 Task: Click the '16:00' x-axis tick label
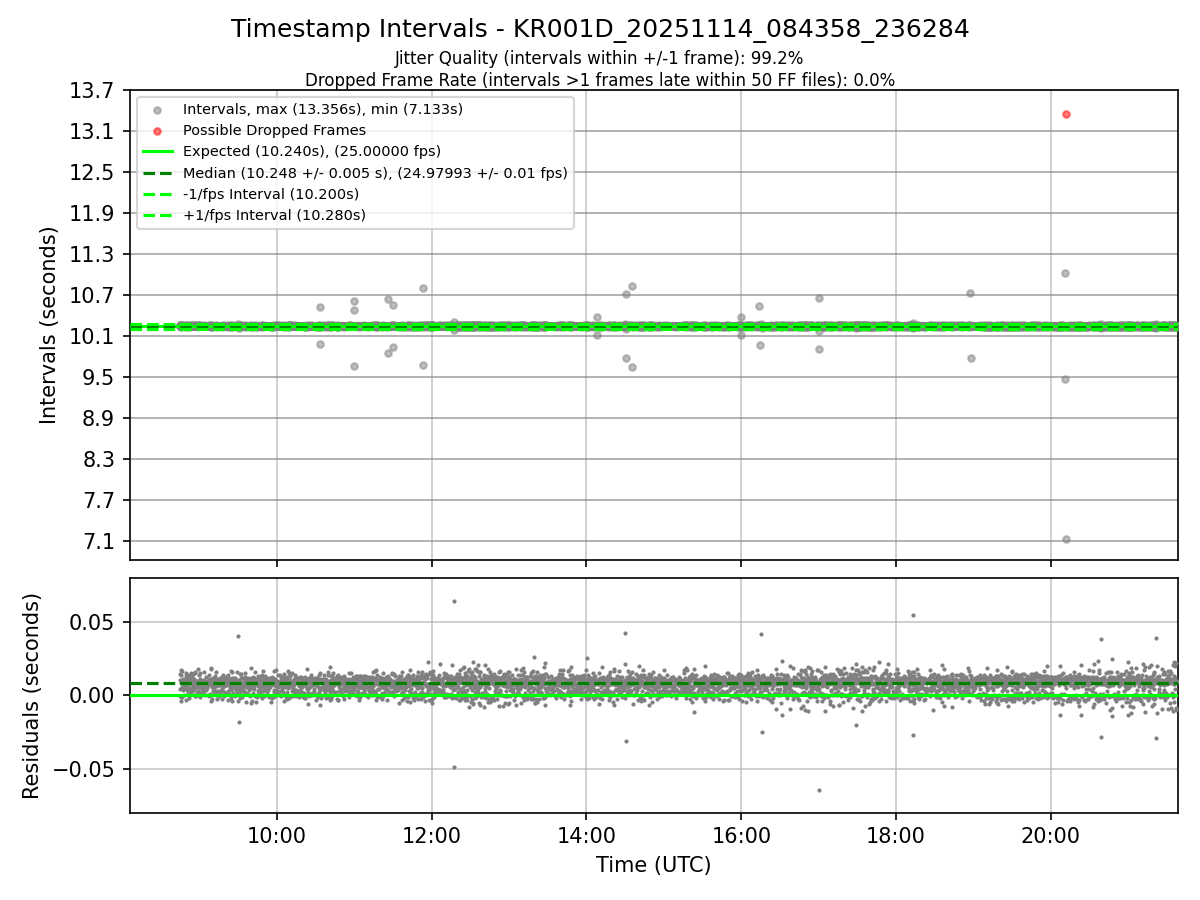point(741,834)
